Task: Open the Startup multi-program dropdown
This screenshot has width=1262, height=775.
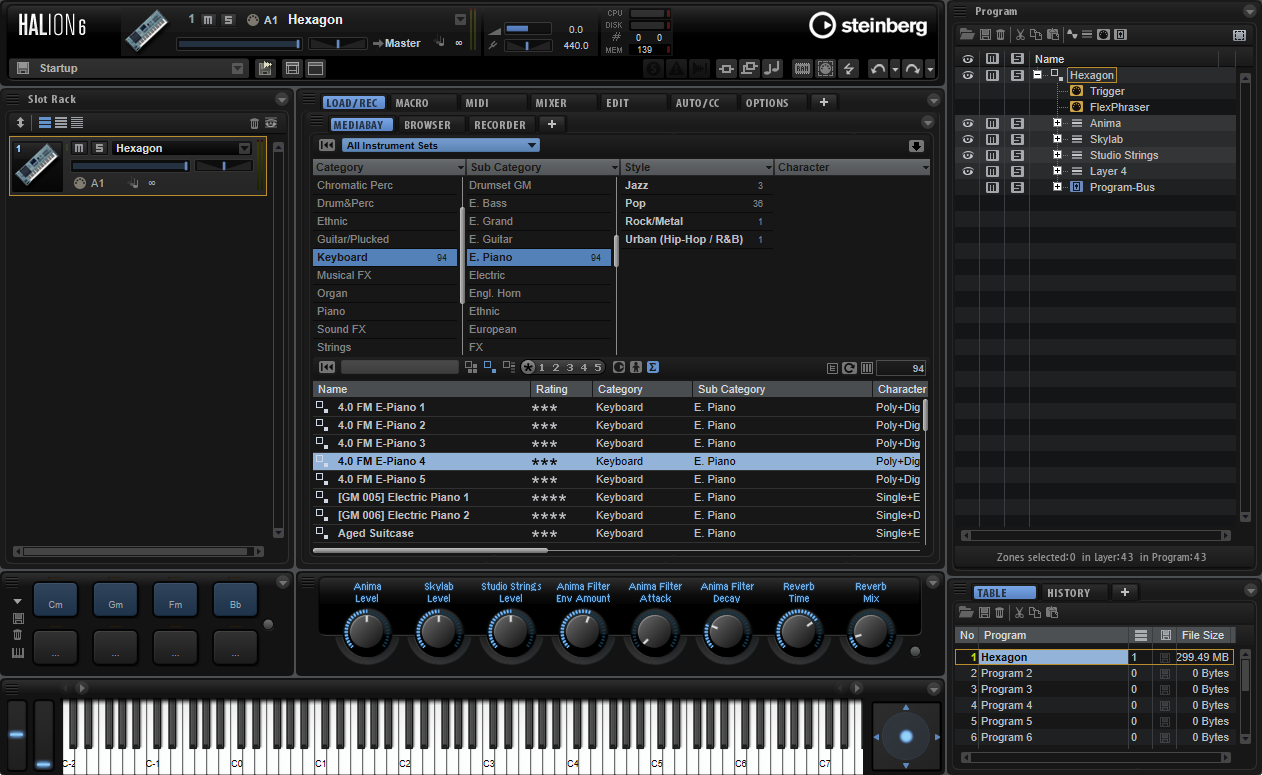Action: point(238,68)
